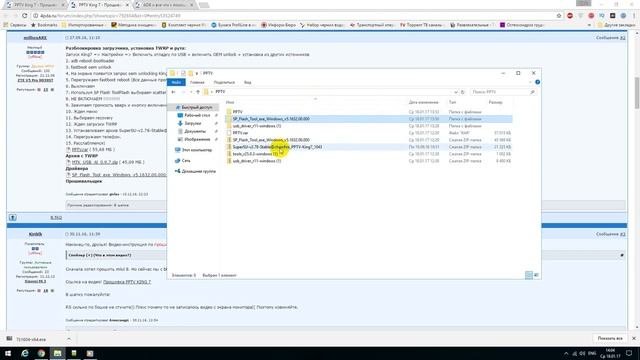Open the Home ribbon tab in Explorer

[x=197, y=82]
